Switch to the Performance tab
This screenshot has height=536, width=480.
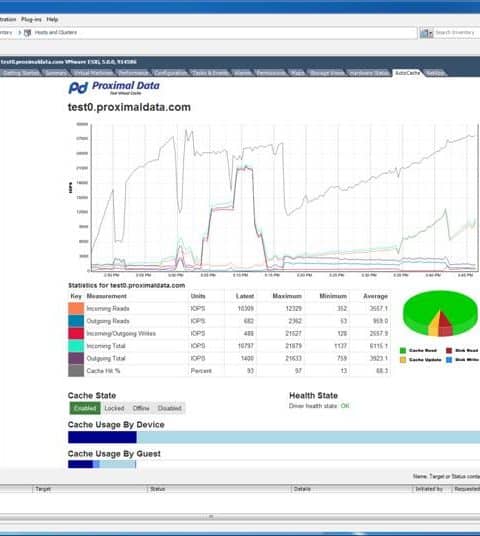pyautogui.click(x=133, y=73)
